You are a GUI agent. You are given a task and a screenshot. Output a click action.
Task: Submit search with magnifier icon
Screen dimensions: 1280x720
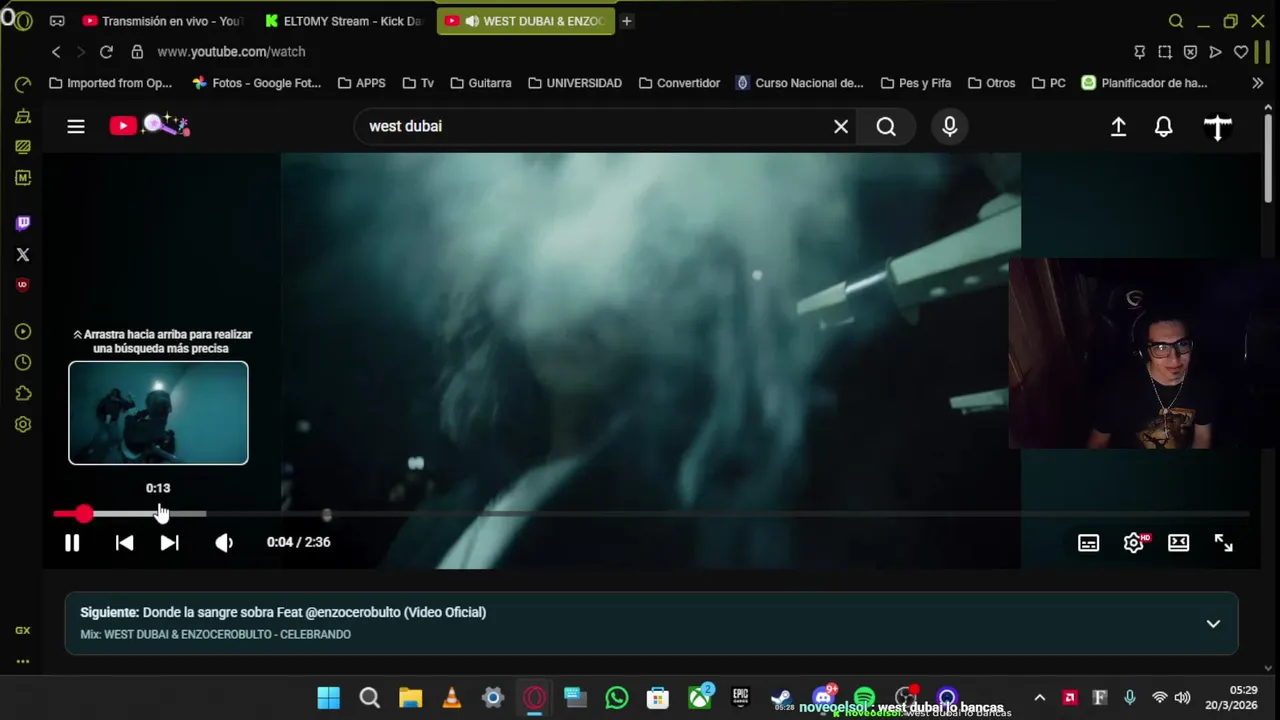pos(886,126)
